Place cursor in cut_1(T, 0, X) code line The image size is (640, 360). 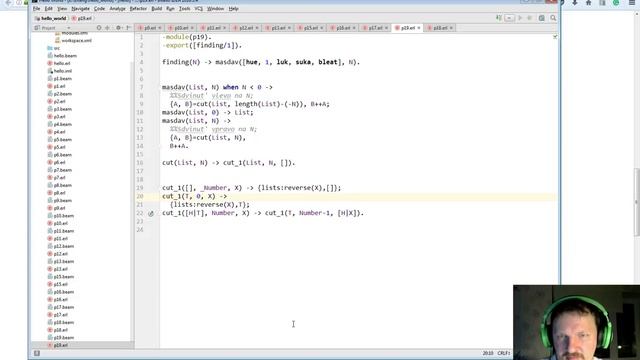point(194,196)
